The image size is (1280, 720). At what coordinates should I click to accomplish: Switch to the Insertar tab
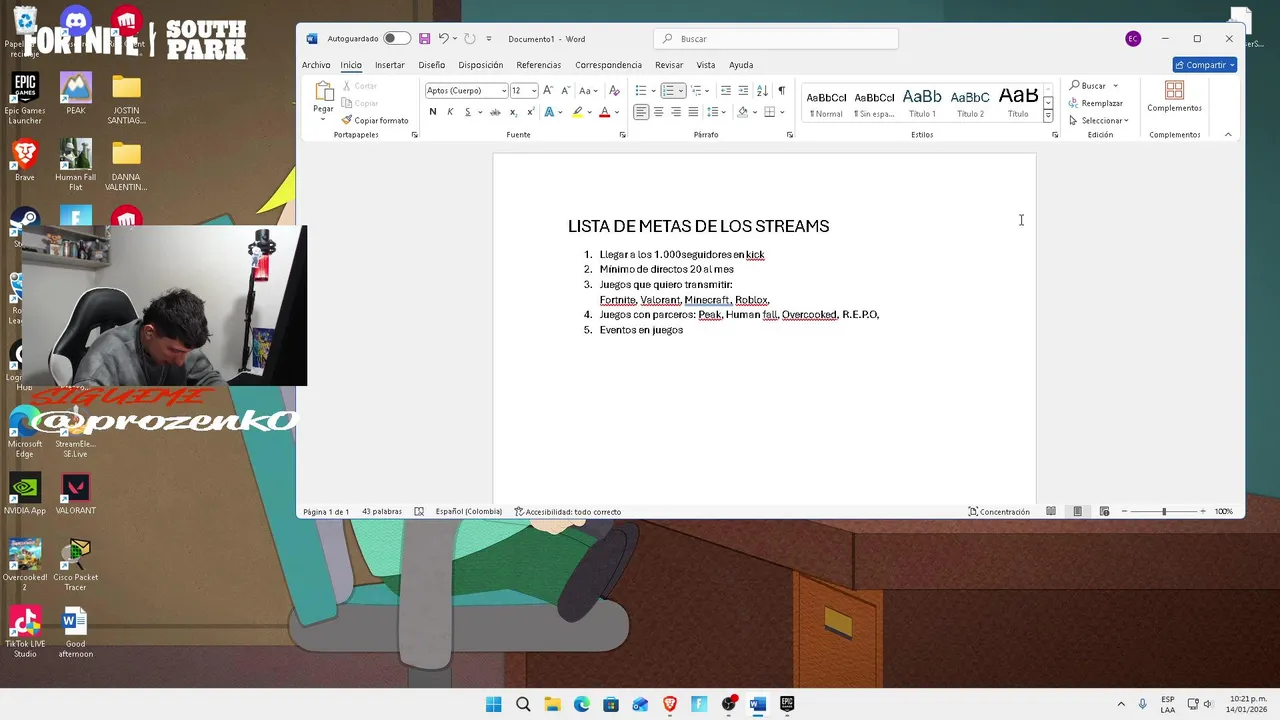(390, 65)
